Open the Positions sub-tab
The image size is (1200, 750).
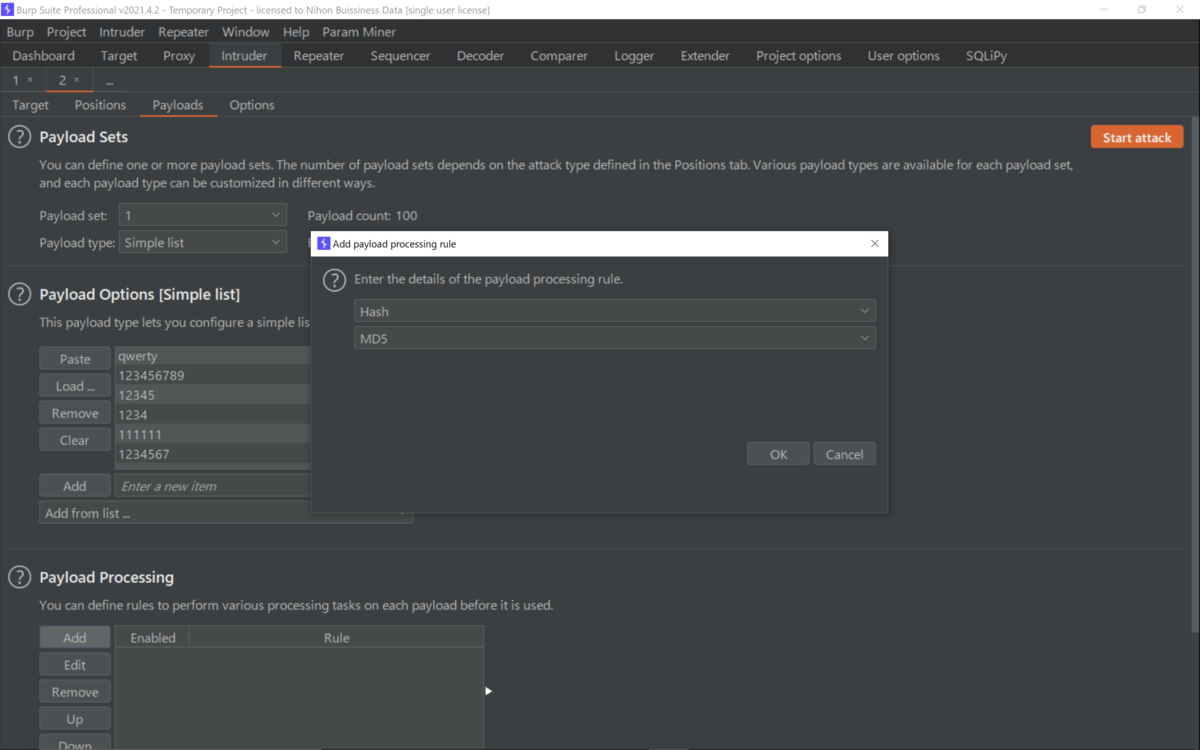tap(100, 105)
